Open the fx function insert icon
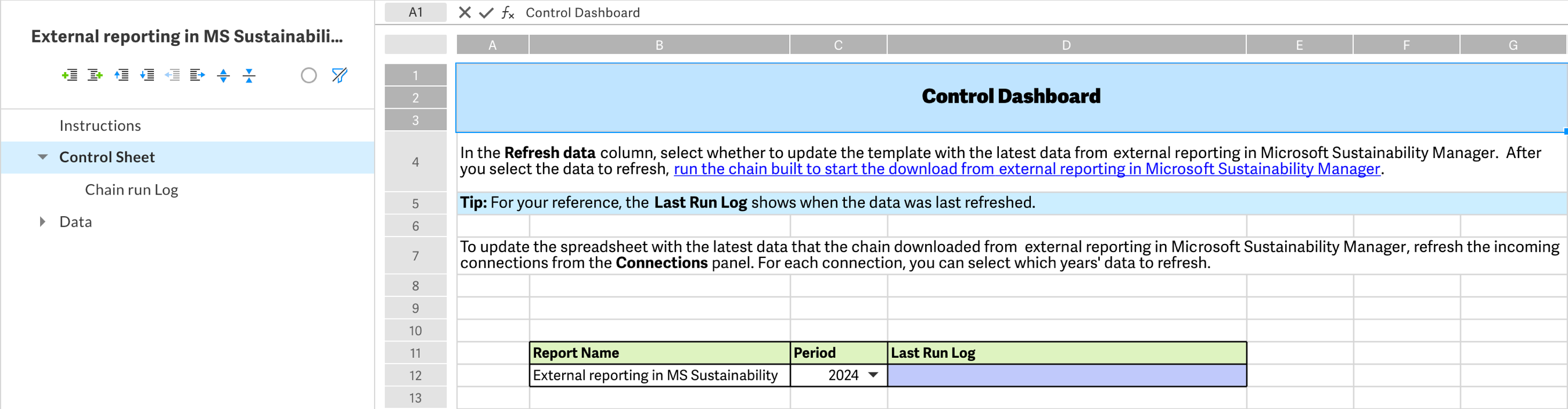1568x409 pixels. 508,13
